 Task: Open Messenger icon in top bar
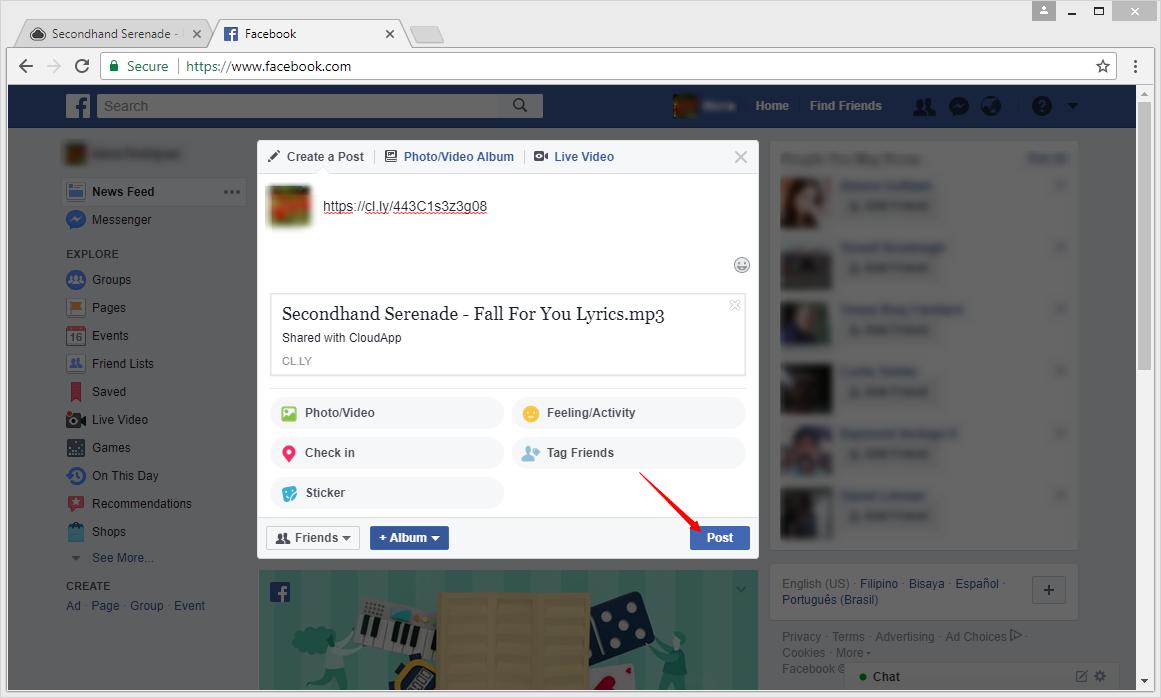point(959,107)
